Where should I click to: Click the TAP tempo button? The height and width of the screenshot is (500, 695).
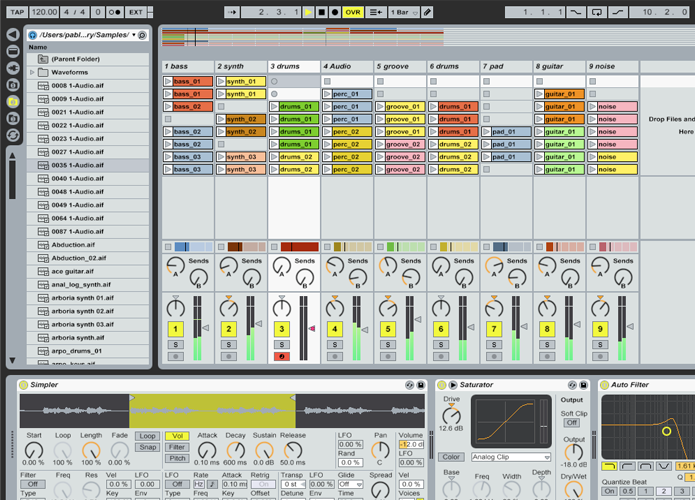click(x=17, y=12)
